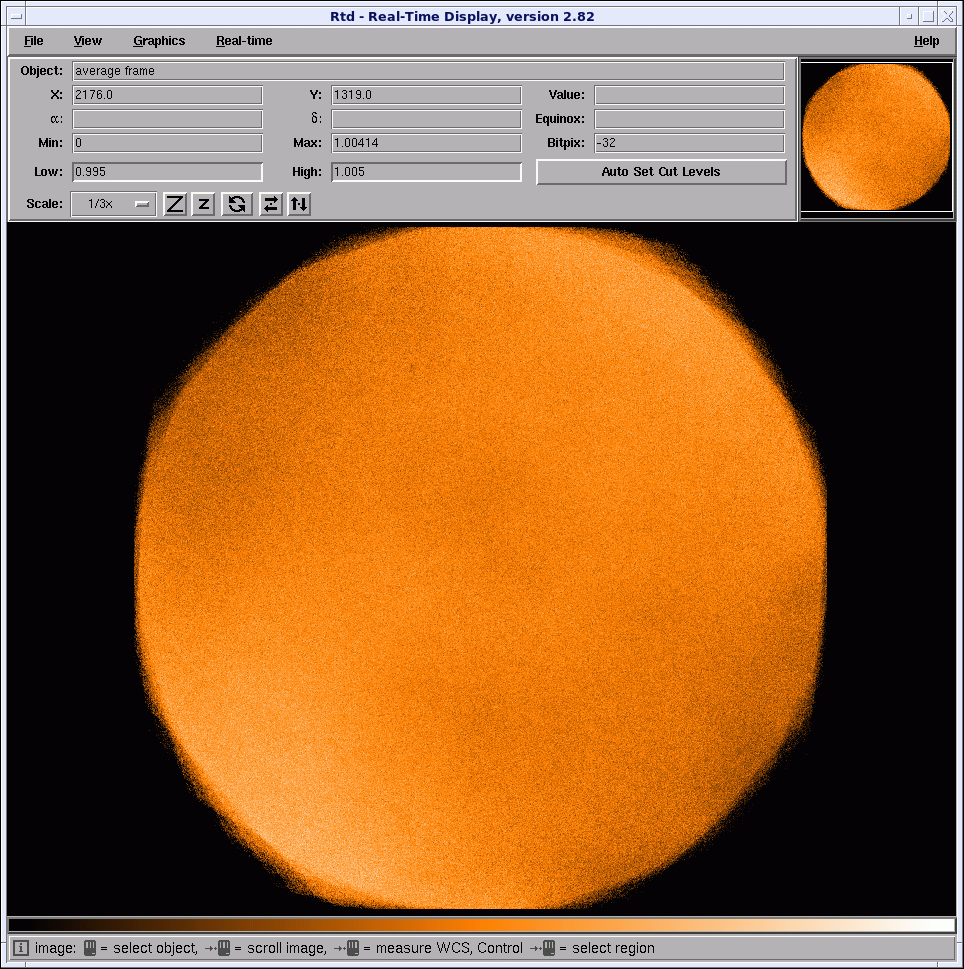Open the Scale 1/3x dropdown
Screen dimensions: 964x969
(x=114, y=204)
